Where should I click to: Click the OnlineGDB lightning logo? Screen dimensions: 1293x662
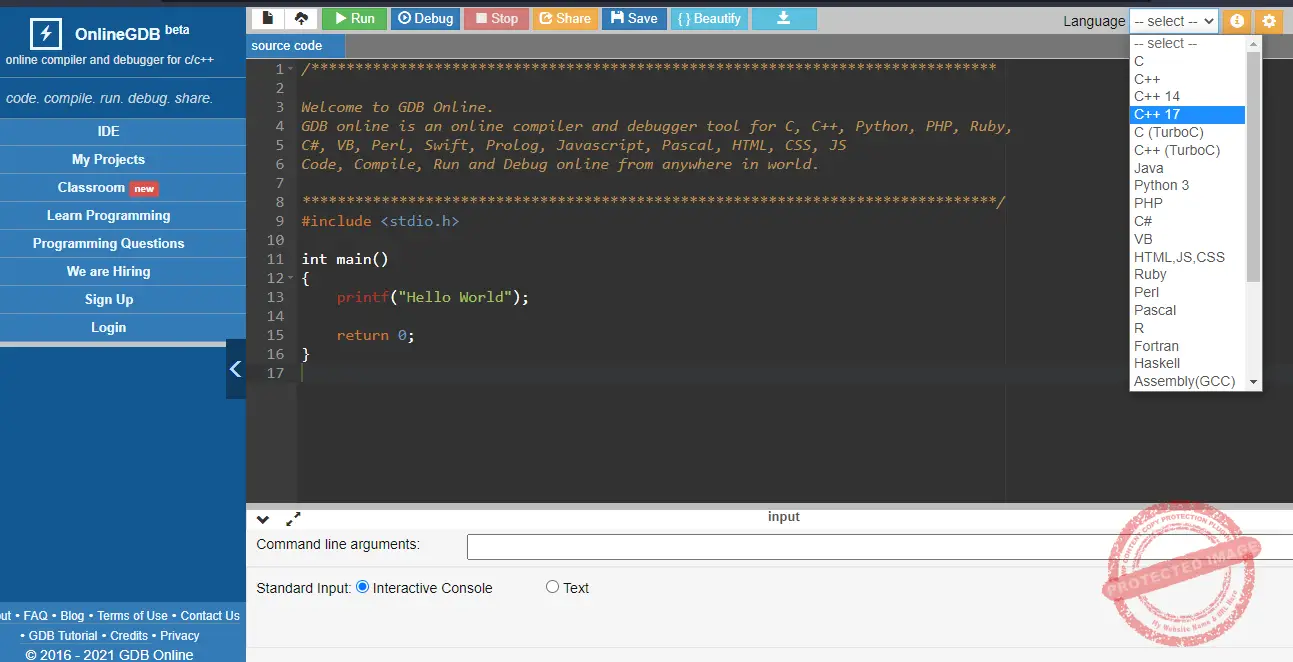tap(46, 34)
